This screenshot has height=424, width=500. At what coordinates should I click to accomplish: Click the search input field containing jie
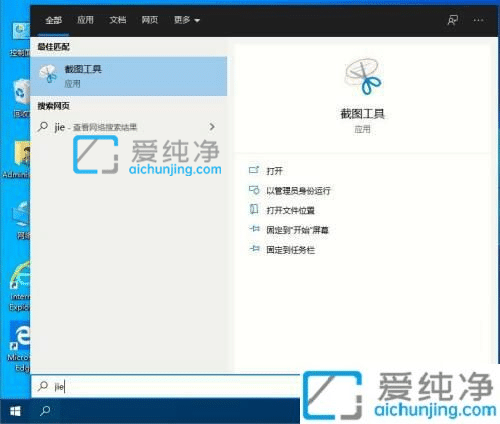point(166,386)
